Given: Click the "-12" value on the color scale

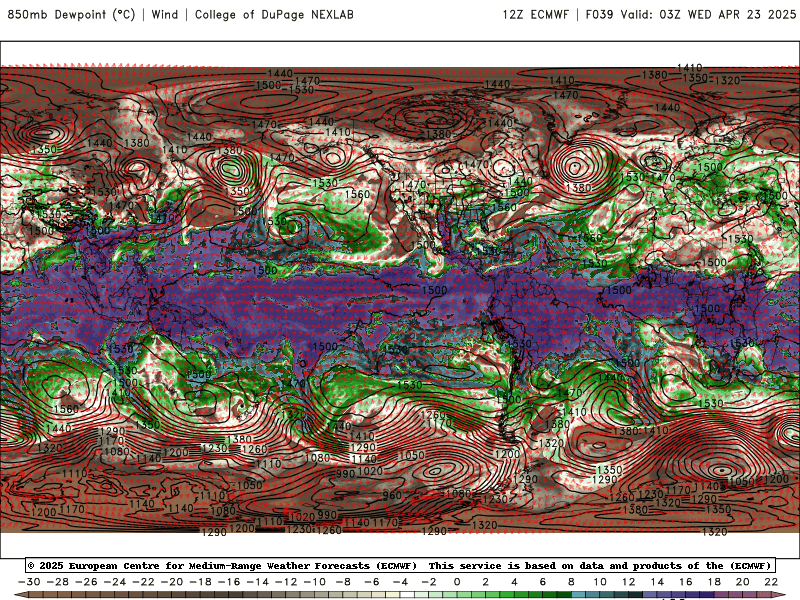Looking at the screenshot, I should (x=286, y=582).
